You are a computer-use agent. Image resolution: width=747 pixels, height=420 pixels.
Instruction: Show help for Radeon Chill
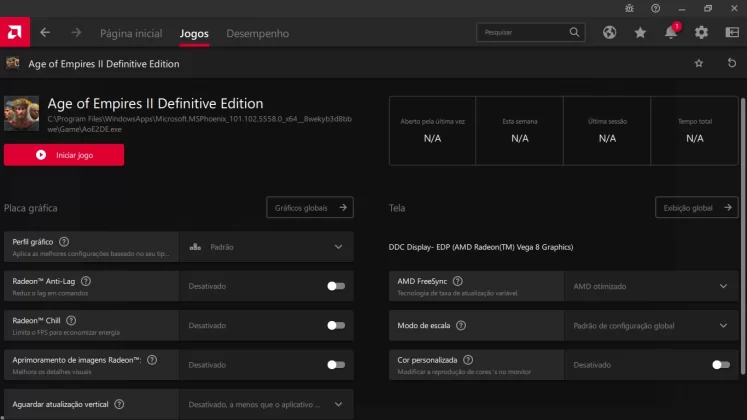[71, 320]
